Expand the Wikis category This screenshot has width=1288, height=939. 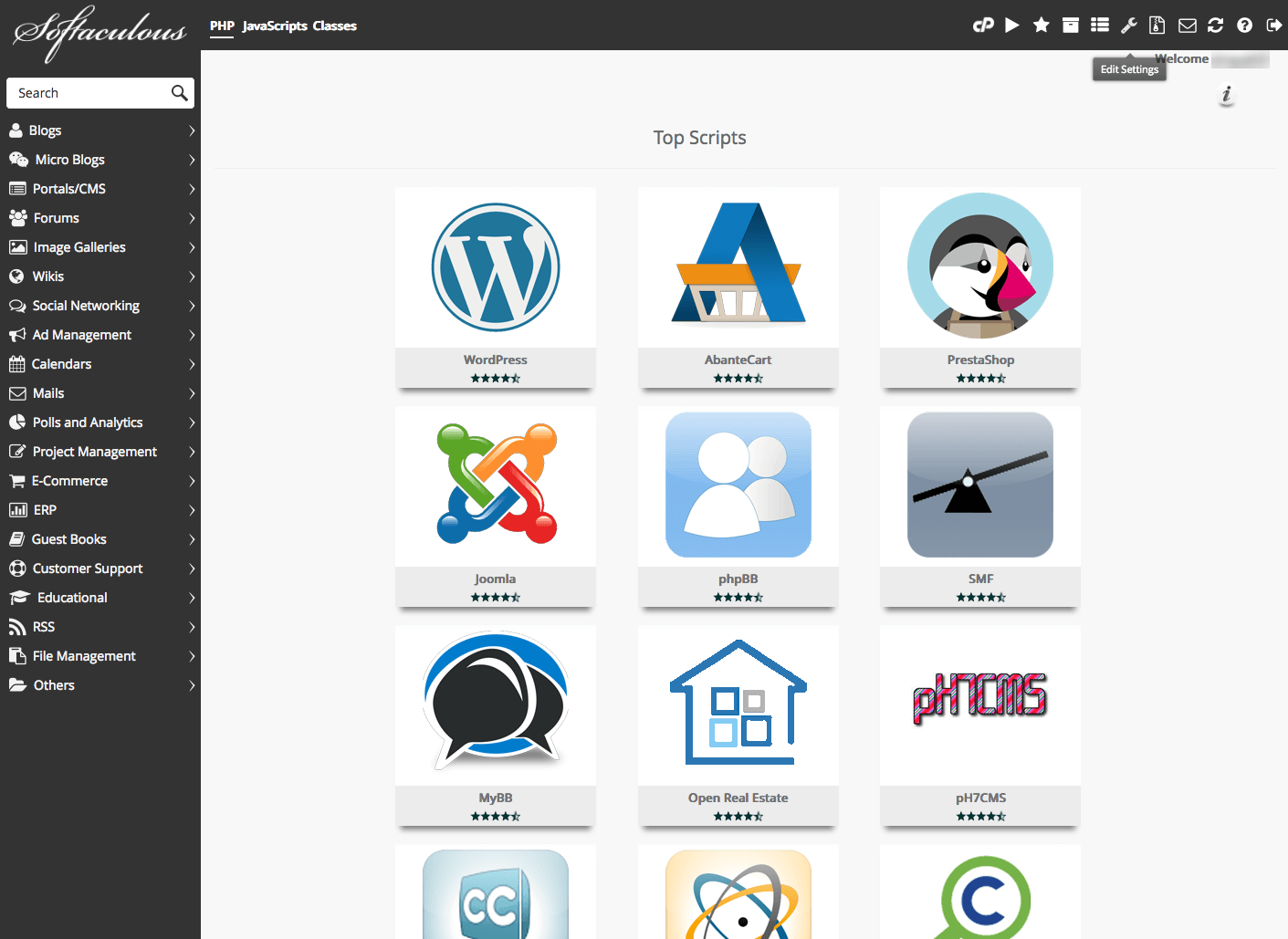click(100, 276)
